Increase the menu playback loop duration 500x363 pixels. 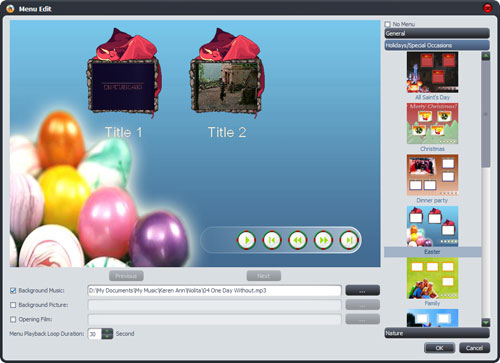pos(107,331)
